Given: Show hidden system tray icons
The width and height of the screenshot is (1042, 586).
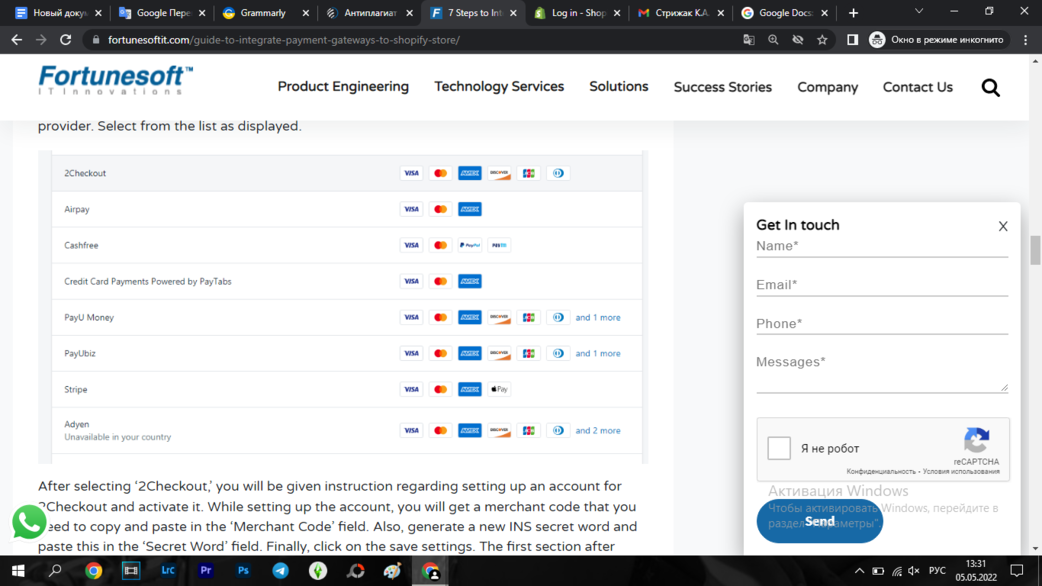Looking at the screenshot, I should [859, 571].
